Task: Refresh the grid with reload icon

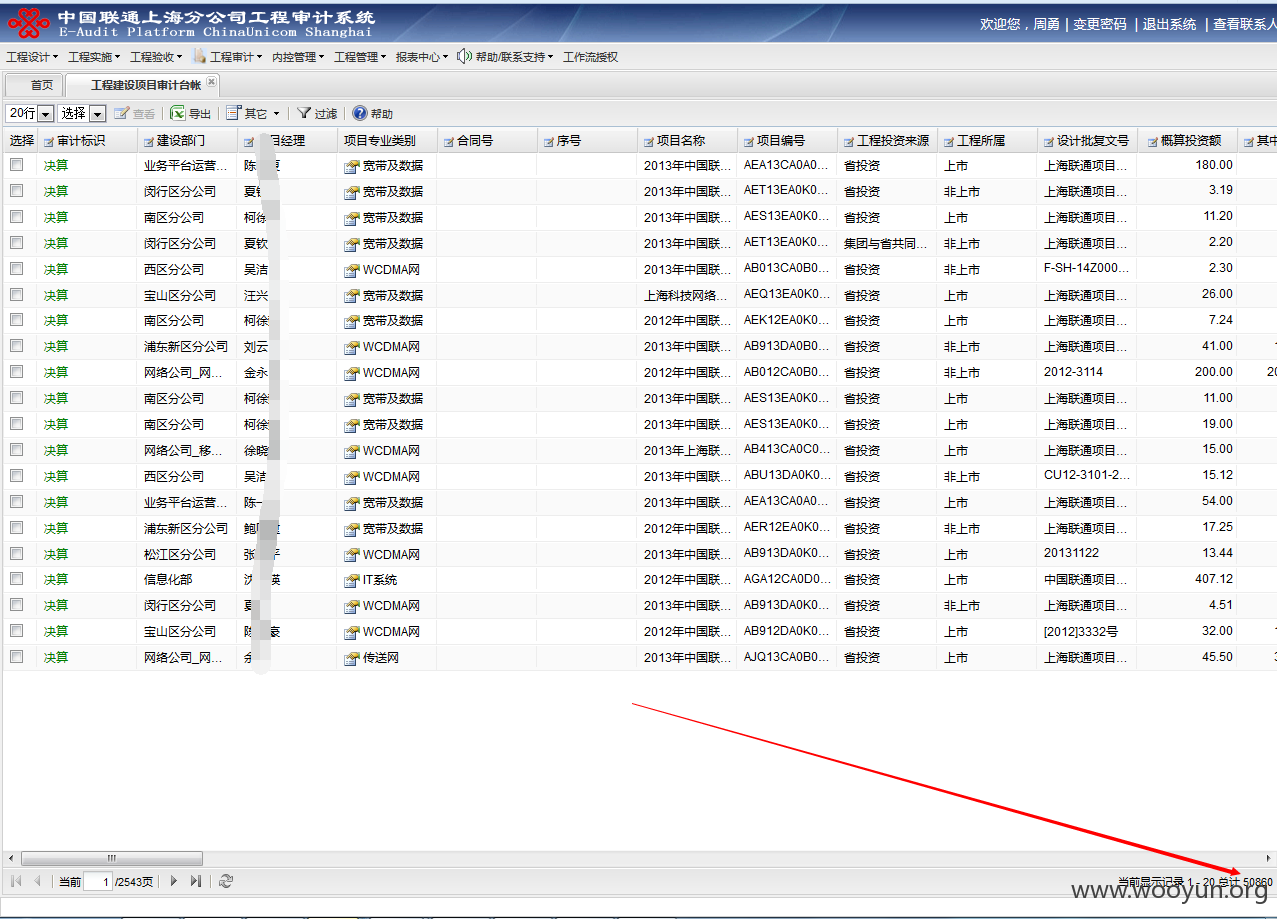Action: pos(226,881)
